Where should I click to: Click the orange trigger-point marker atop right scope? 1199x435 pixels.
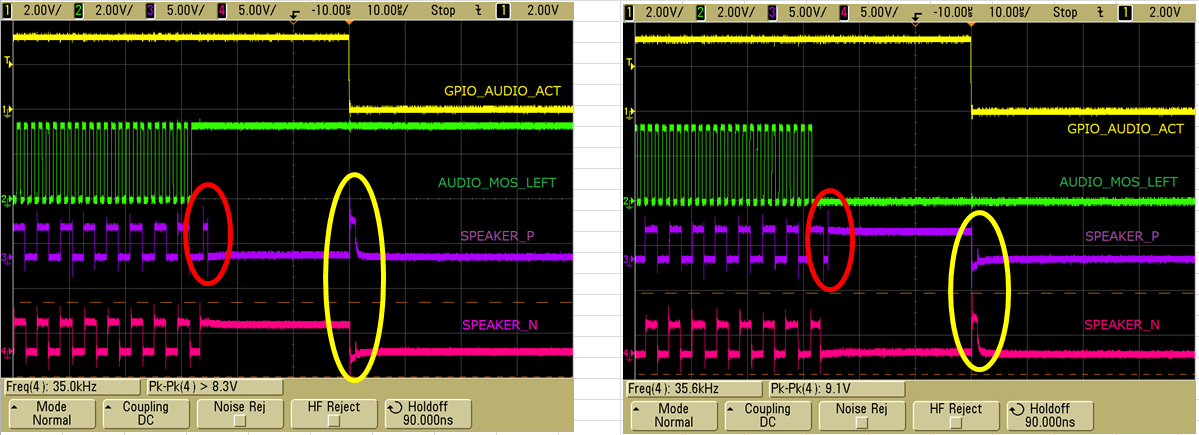point(970,24)
